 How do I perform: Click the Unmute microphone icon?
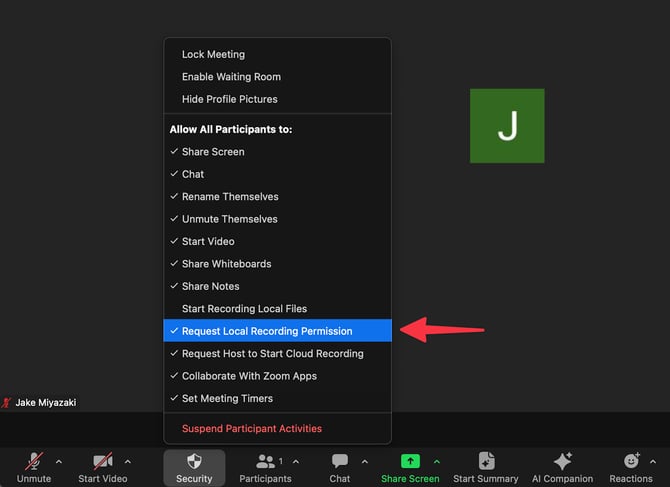click(34, 461)
